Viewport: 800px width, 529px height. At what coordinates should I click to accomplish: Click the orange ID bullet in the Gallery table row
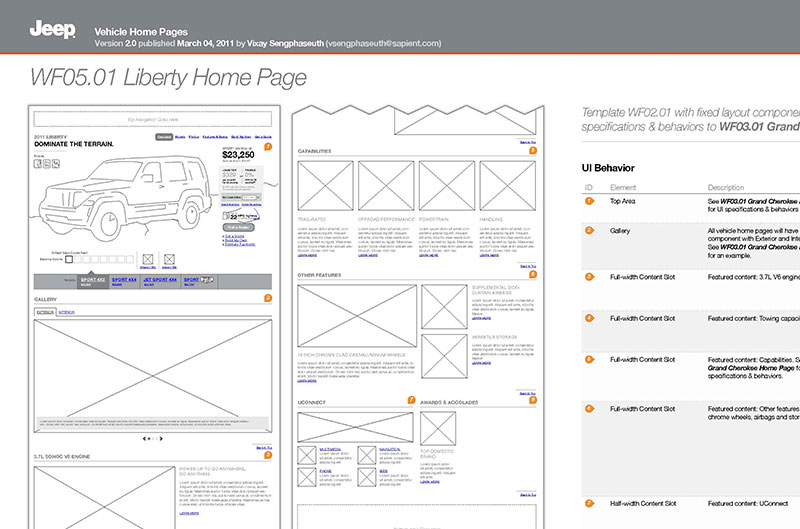589,231
